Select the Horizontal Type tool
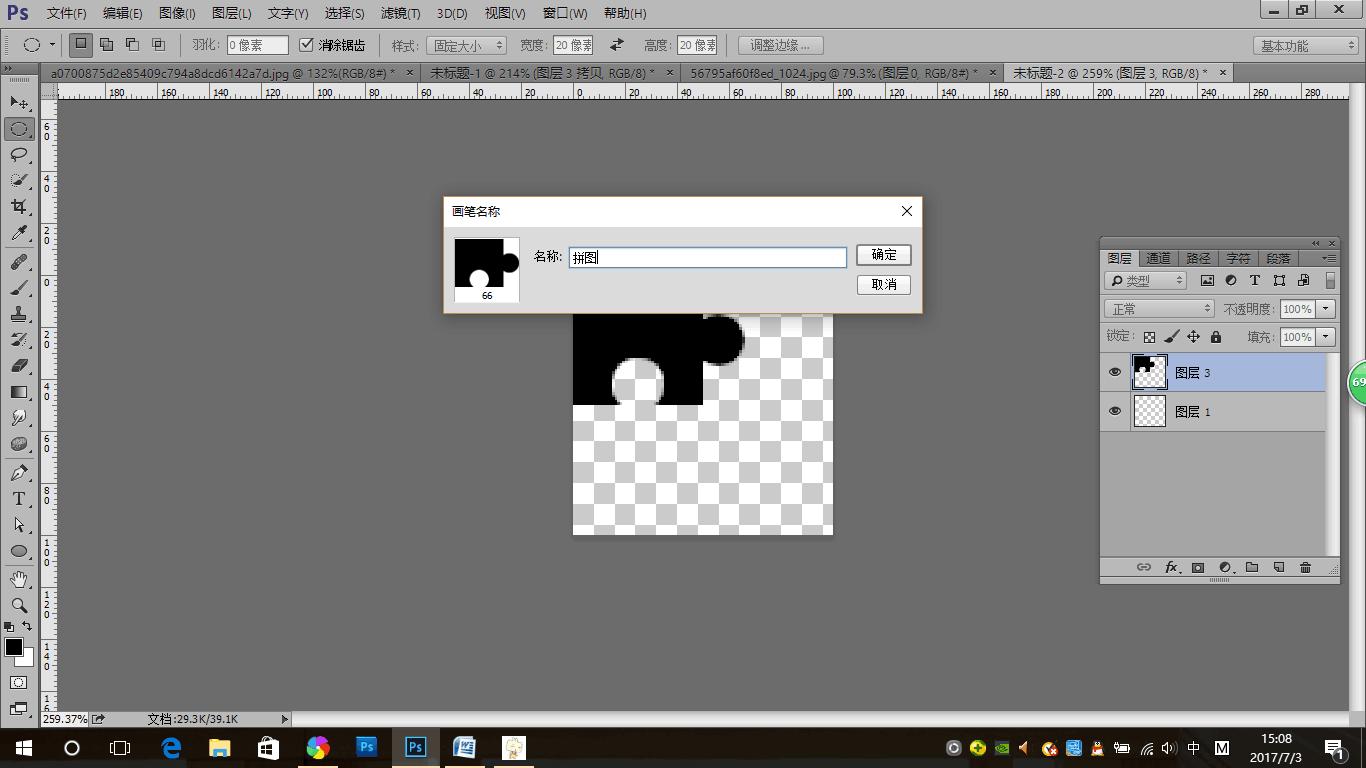1366x768 pixels. [19, 499]
